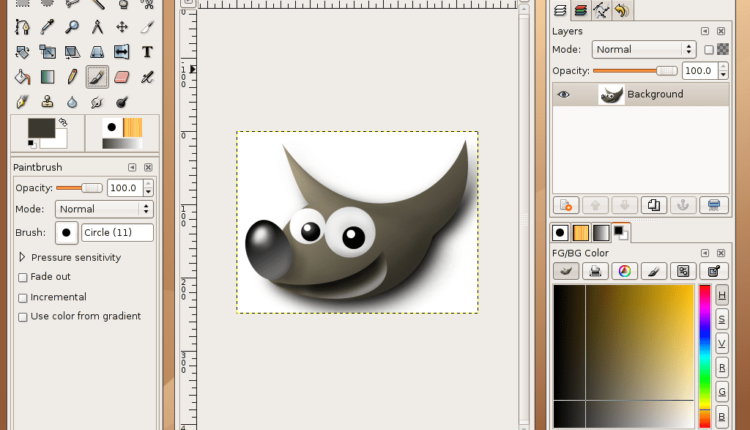This screenshot has height=430, width=750.
Task: Select the Paths tool in the toolbox
Action: click(x=22, y=27)
